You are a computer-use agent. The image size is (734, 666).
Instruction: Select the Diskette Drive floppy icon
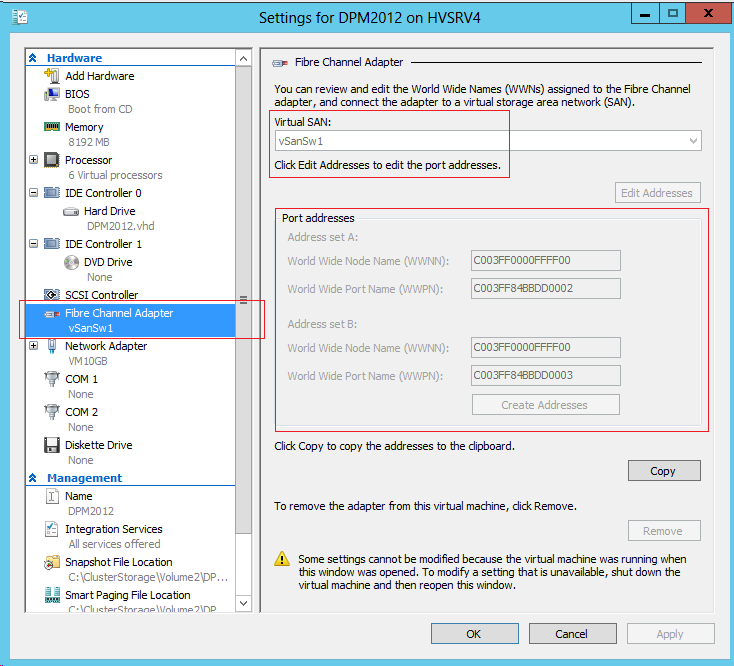pos(51,445)
